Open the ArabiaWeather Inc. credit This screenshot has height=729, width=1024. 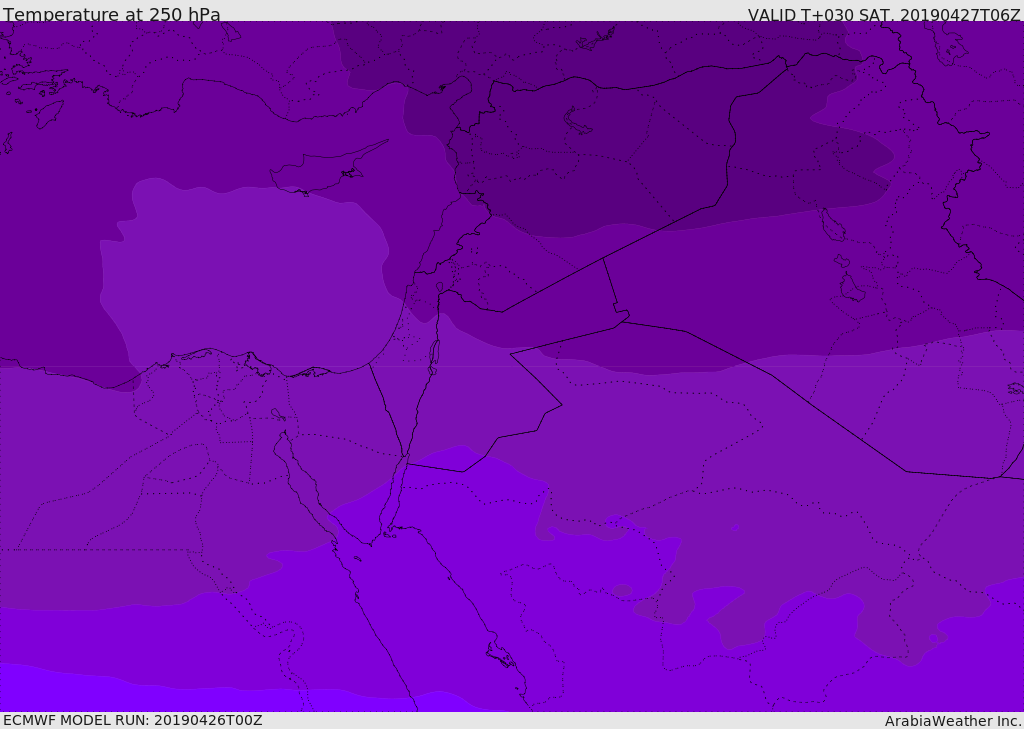[x=952, y=721]
